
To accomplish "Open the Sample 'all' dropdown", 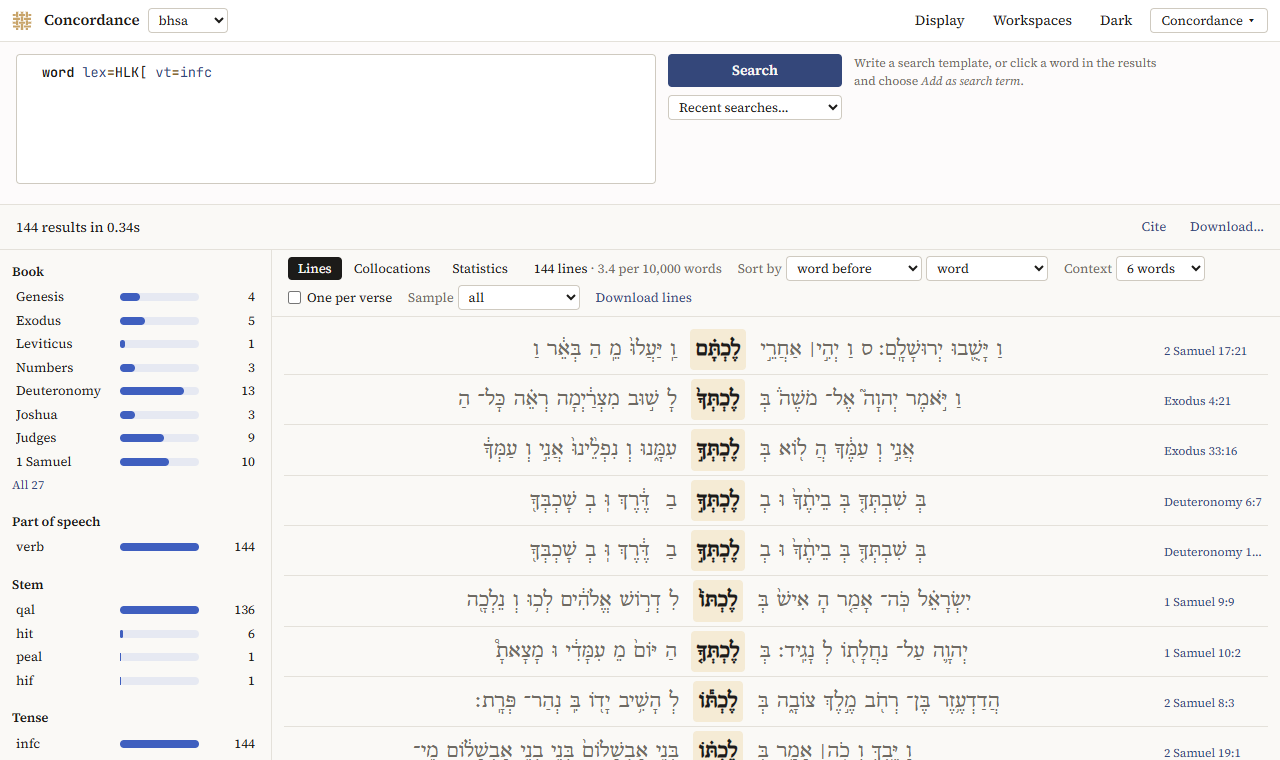I will pyautogui.click(x=519, y=297).
